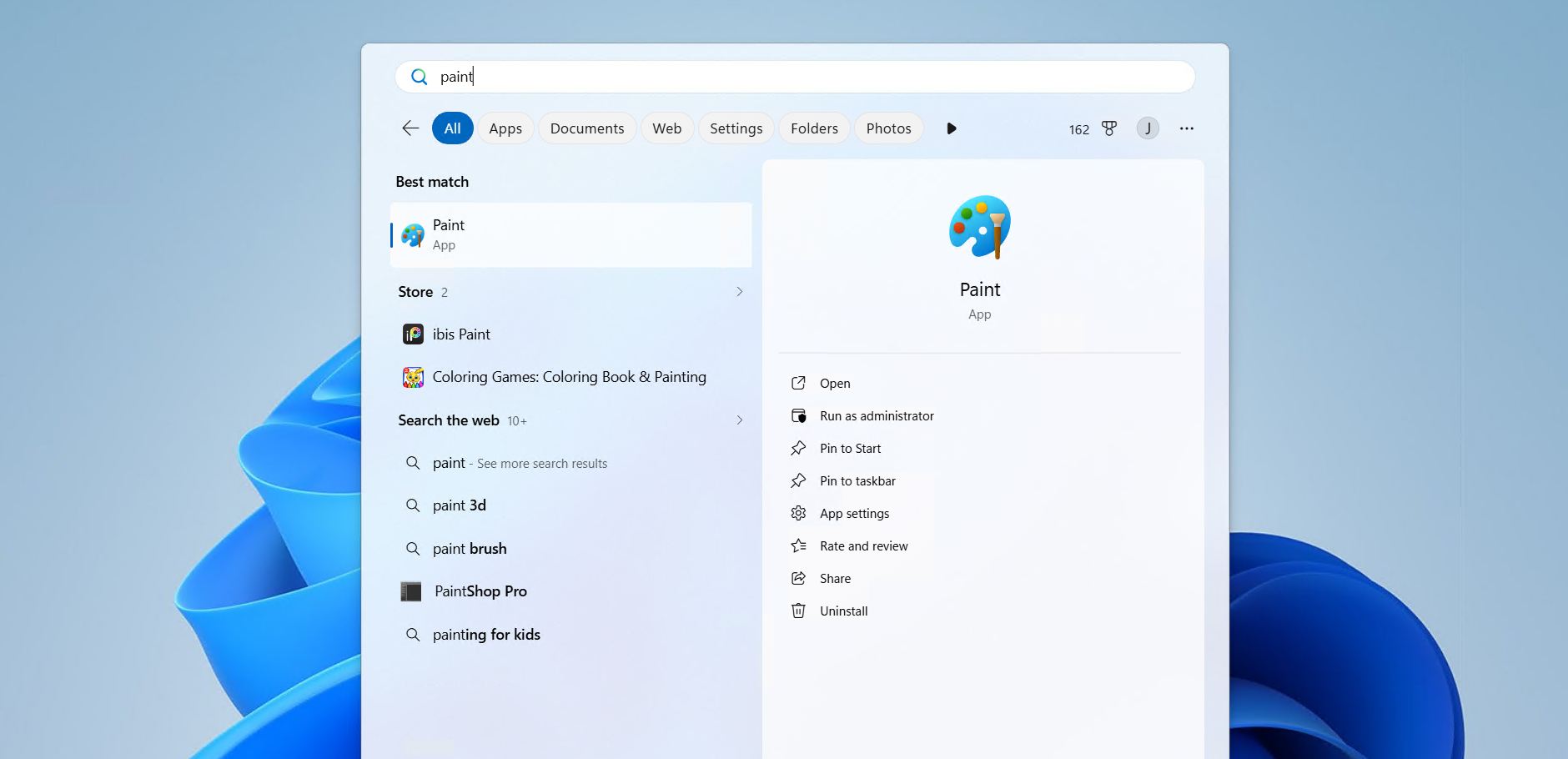The image size is (1568, 759).
Task: Select Uninstall option
Action: tap(843, 611)
